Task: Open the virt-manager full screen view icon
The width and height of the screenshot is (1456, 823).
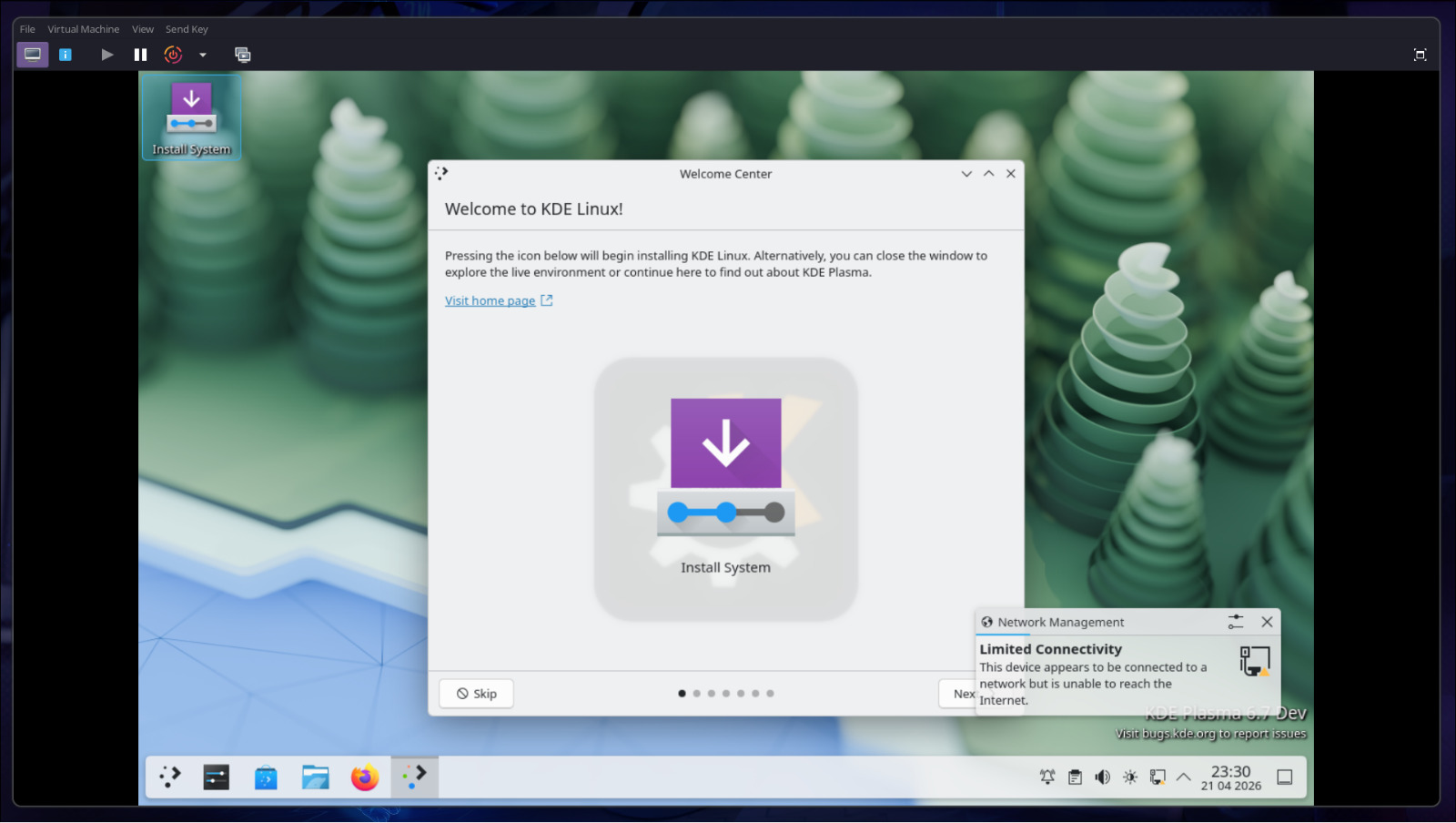Action: tap(1419, 55)
